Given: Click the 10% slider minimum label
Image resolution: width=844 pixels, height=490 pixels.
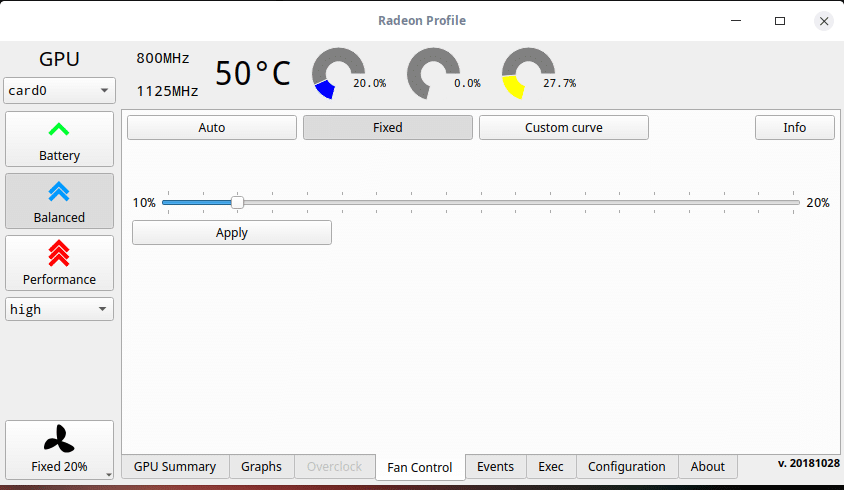Looking at the screenshot, I should pos(144,203).
